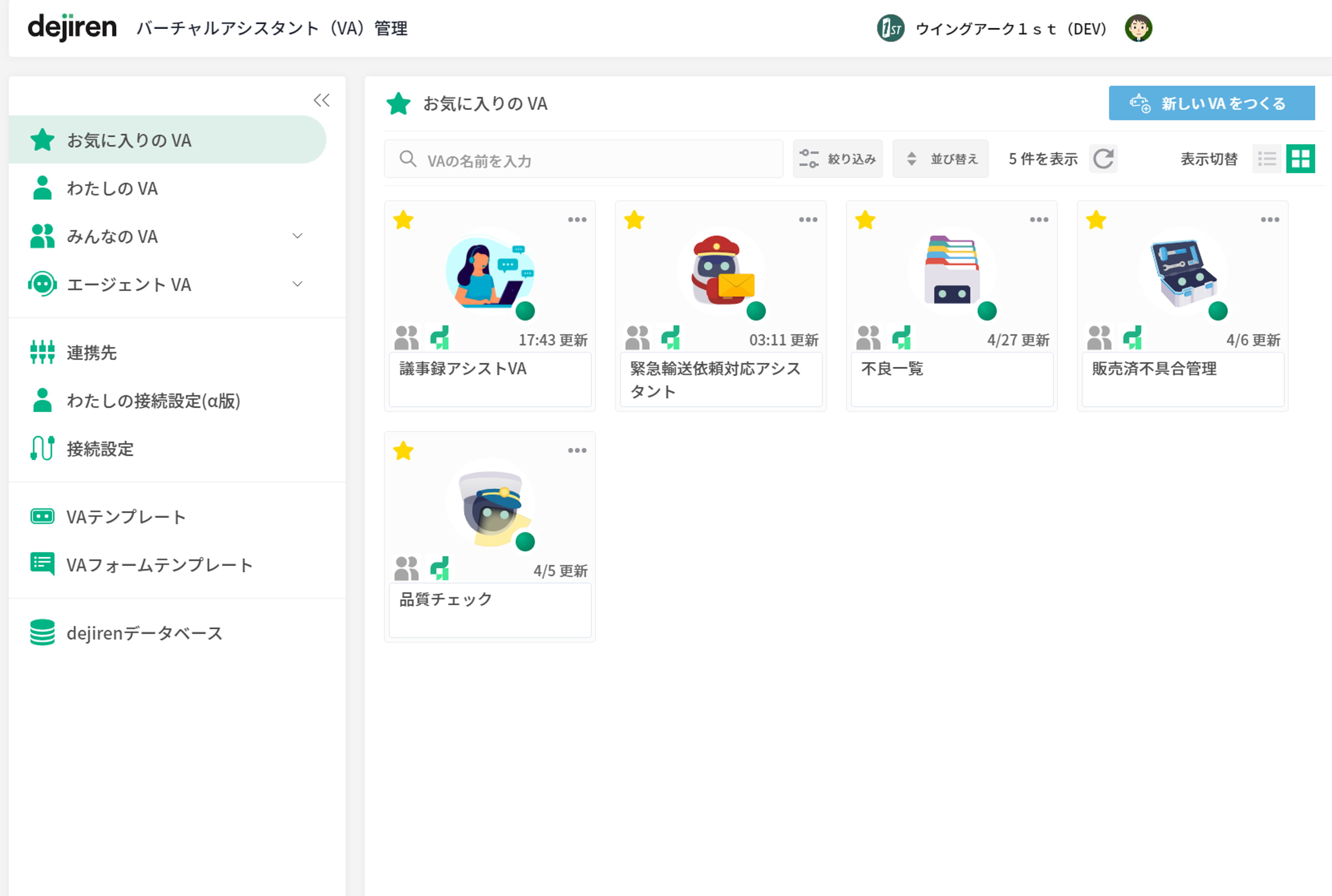Open the menu on 販売済不具合管理 card
The image size is (1332, 896).
click(1270, 219)
